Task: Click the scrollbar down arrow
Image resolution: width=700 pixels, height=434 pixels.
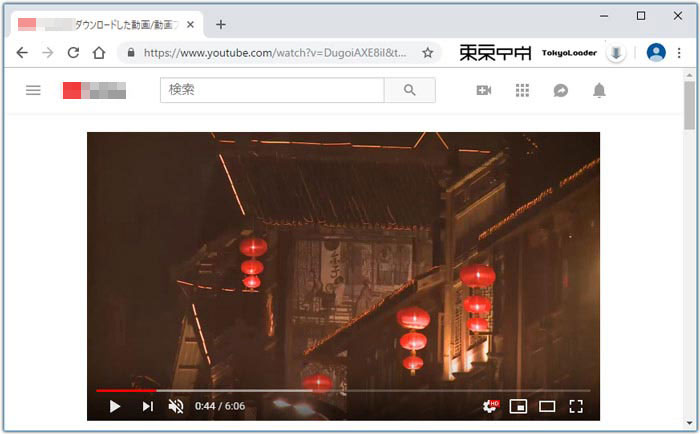Action: [690, 423]
